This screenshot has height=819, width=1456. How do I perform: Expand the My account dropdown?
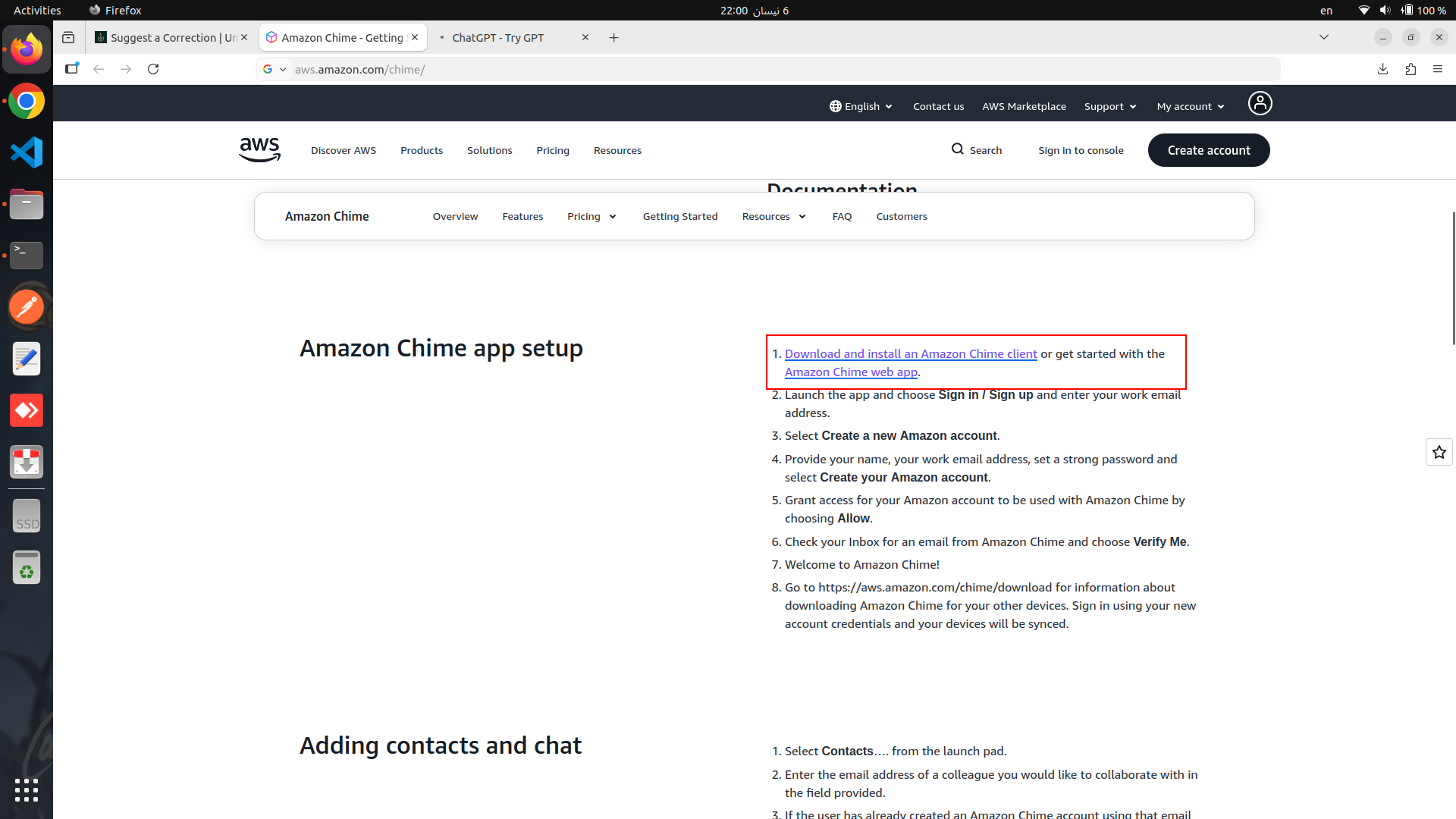click(1191, 106)
